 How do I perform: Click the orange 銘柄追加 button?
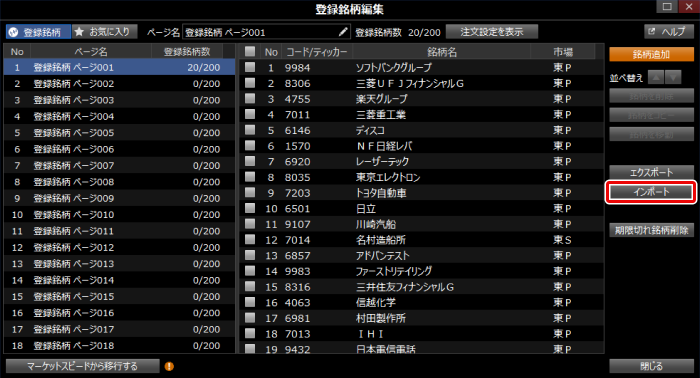click(651, 54)
